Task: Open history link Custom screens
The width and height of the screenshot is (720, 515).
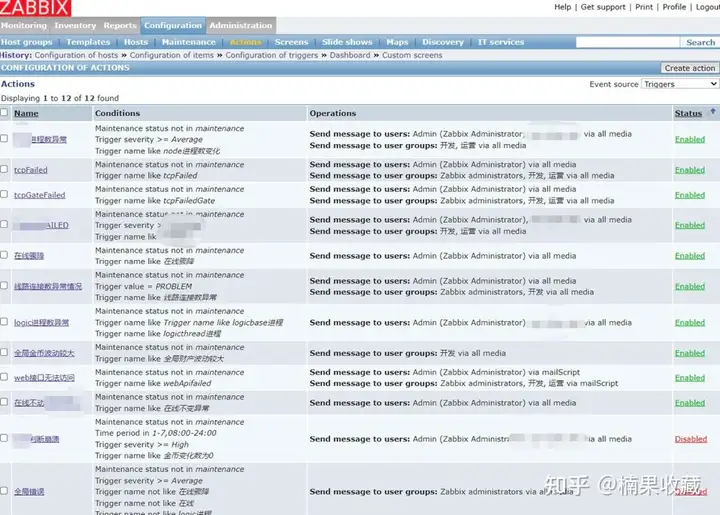Action: click(412, 55)
